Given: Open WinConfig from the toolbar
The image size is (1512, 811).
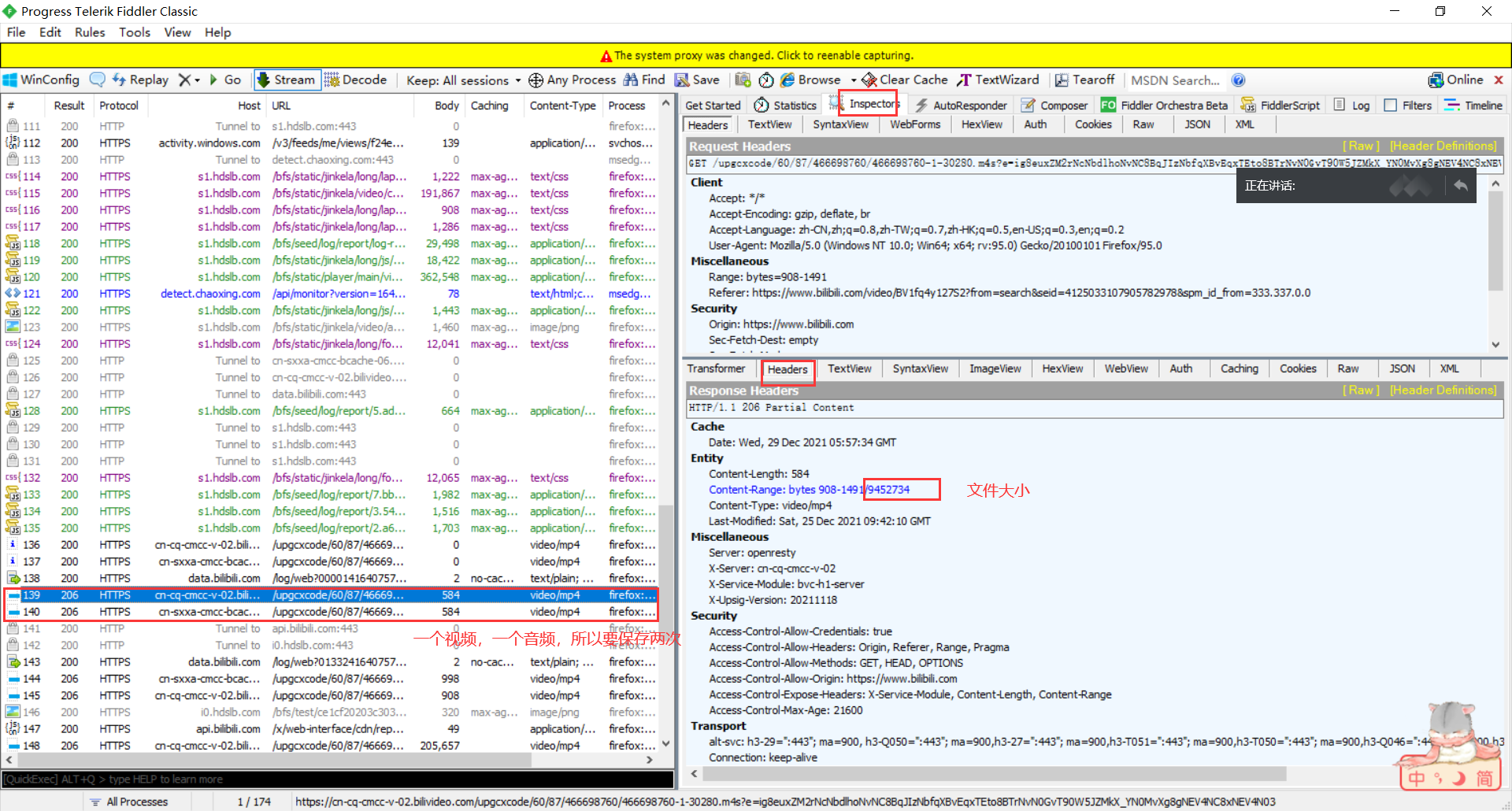Looking at the screenshot, I should coord(41,80).
